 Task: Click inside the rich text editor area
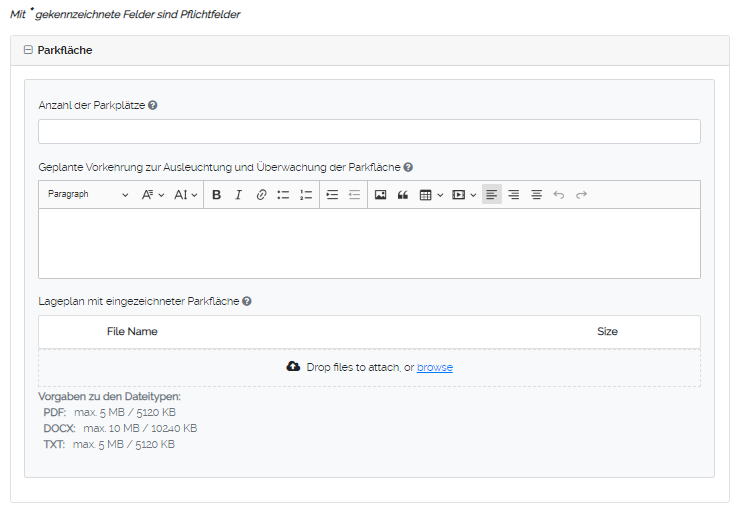click(369, 243)
